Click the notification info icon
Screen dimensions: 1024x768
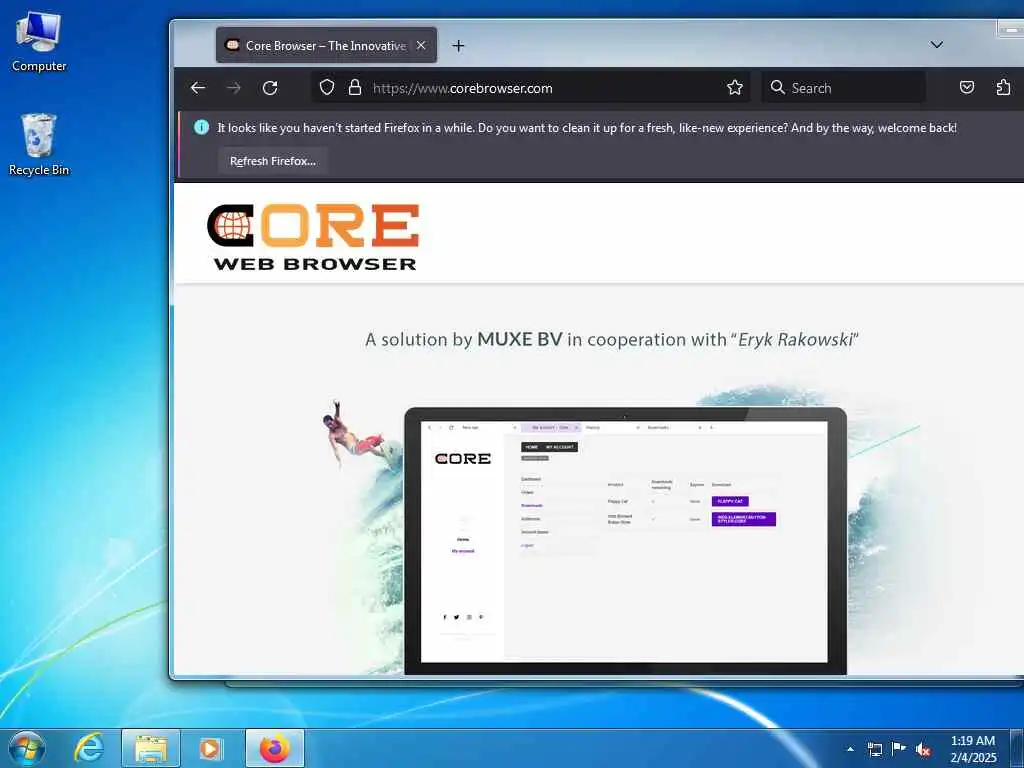pos(201,127)
